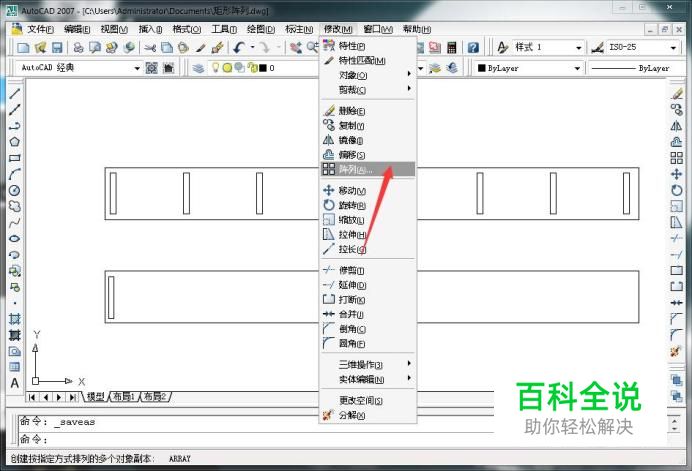This screenshot has width=692, height=471.
Task: Select the Multiline Text A tool
Action: point(15,383)
